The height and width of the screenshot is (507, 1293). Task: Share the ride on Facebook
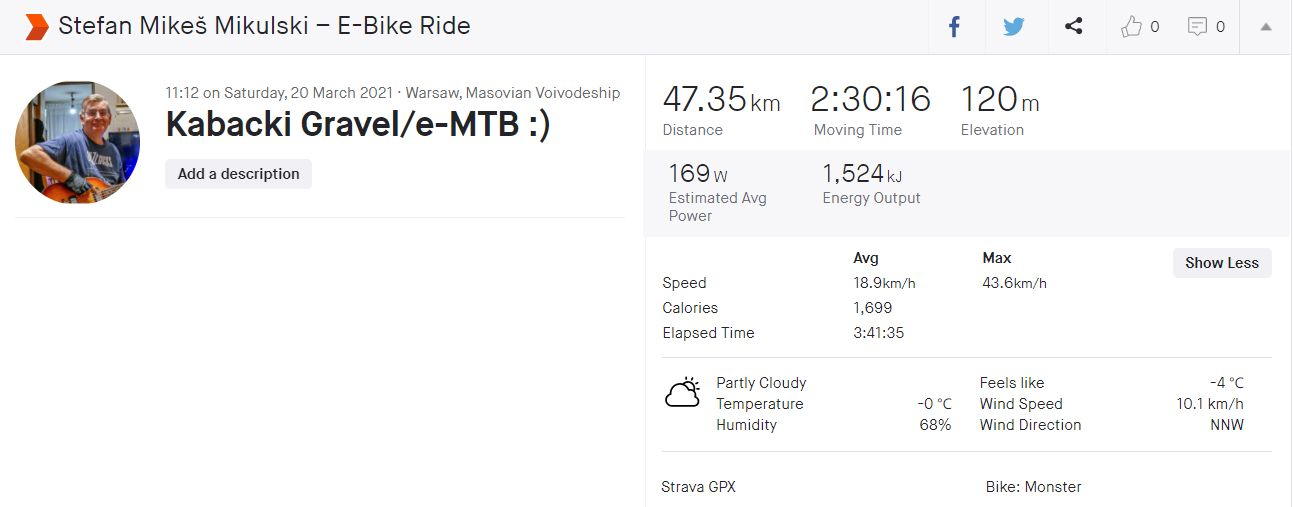point(954,27)
